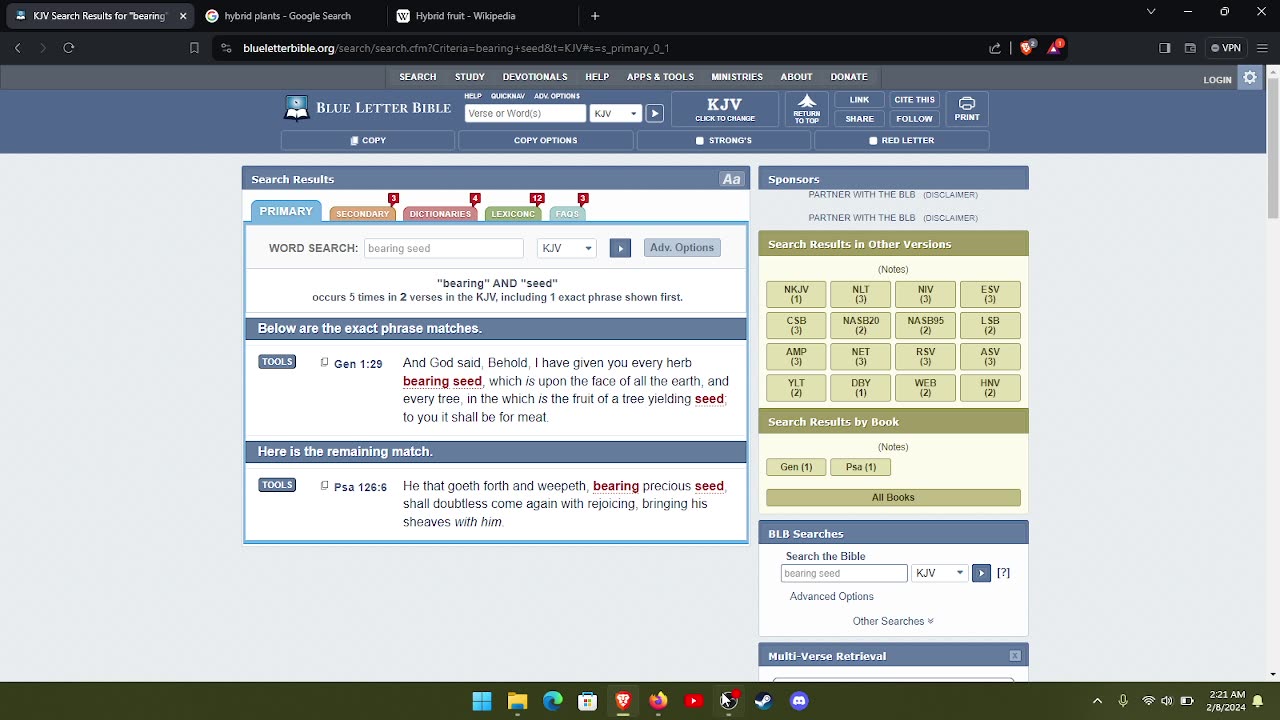Open the browser tab search chevron

[x=1151, y=12]
